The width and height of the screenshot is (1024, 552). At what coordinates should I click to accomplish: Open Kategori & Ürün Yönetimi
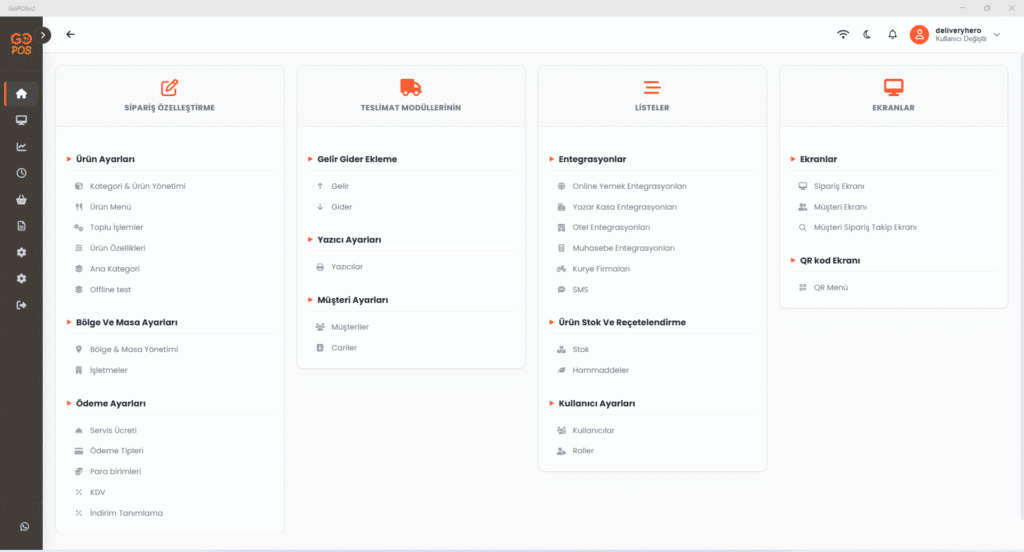point(137,186)
